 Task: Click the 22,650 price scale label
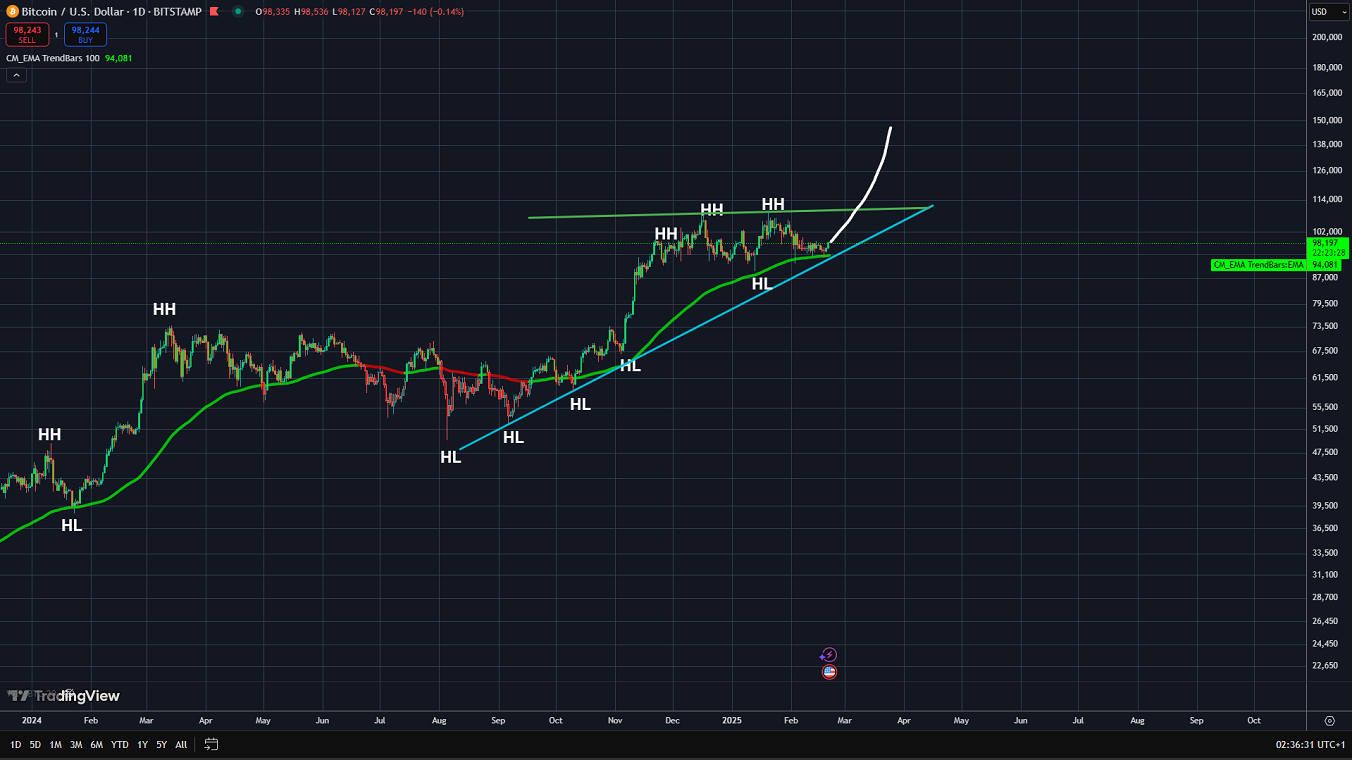[1327, 666]
